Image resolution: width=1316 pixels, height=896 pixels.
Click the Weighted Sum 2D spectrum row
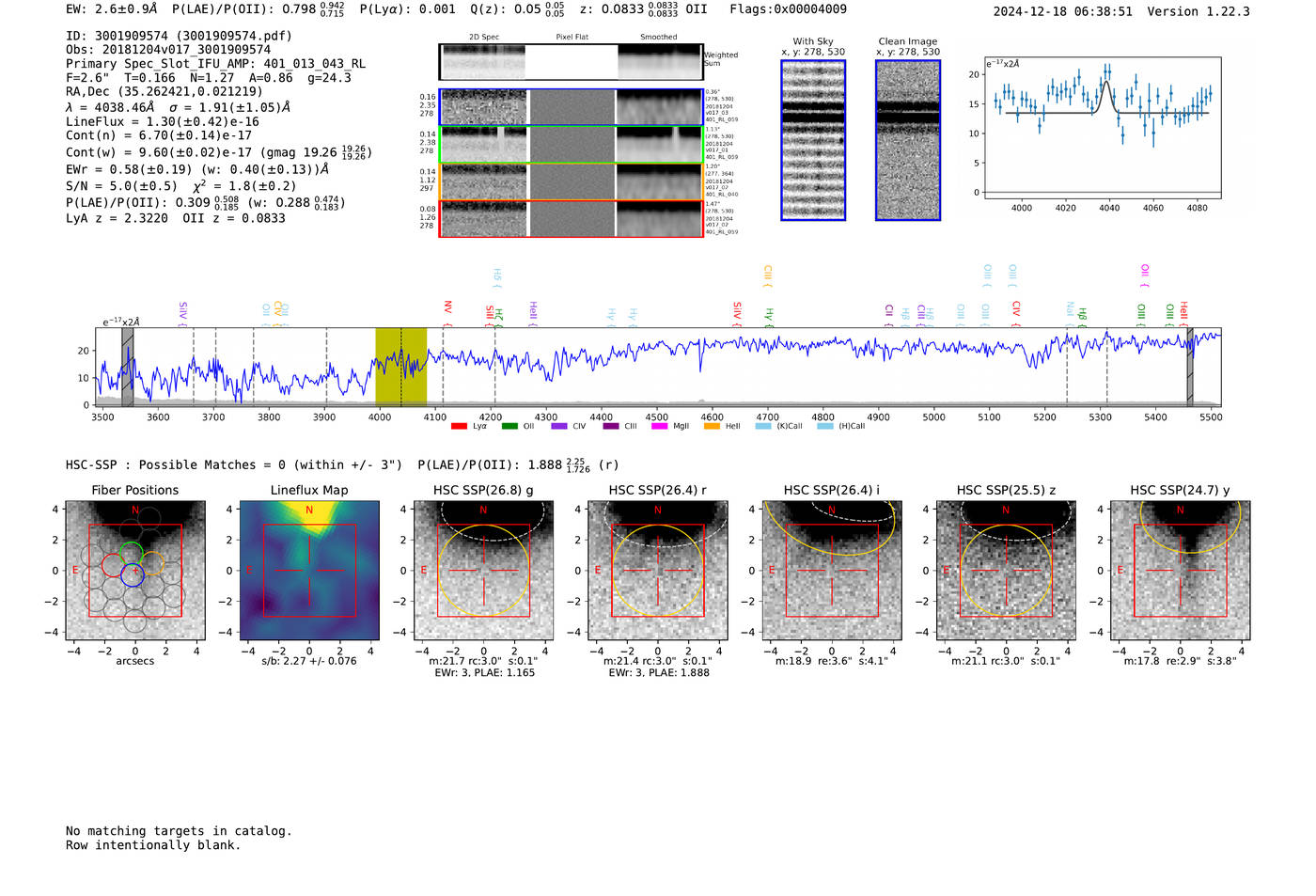coord(571,62)
